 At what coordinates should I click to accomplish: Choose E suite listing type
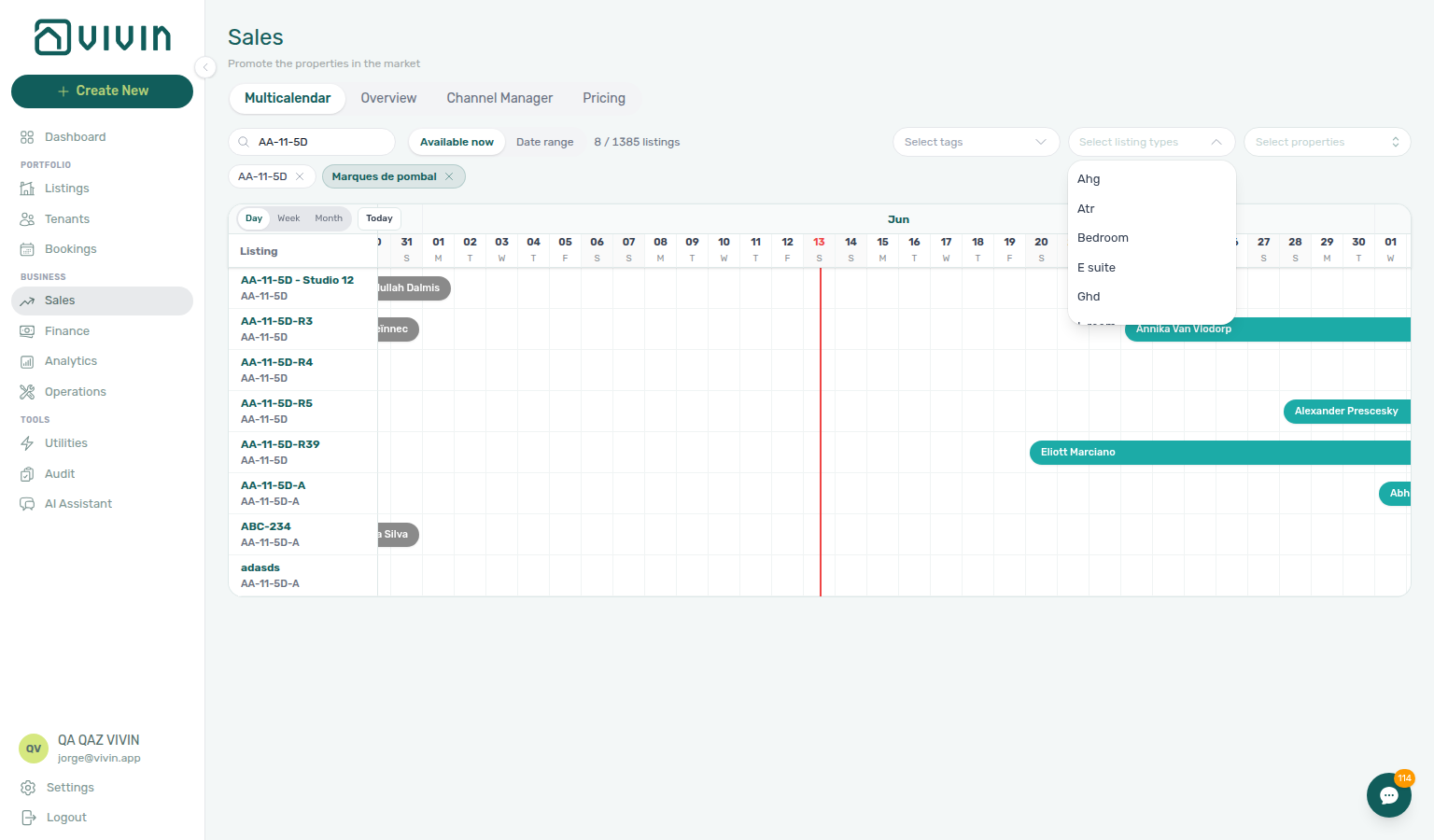1152,268
